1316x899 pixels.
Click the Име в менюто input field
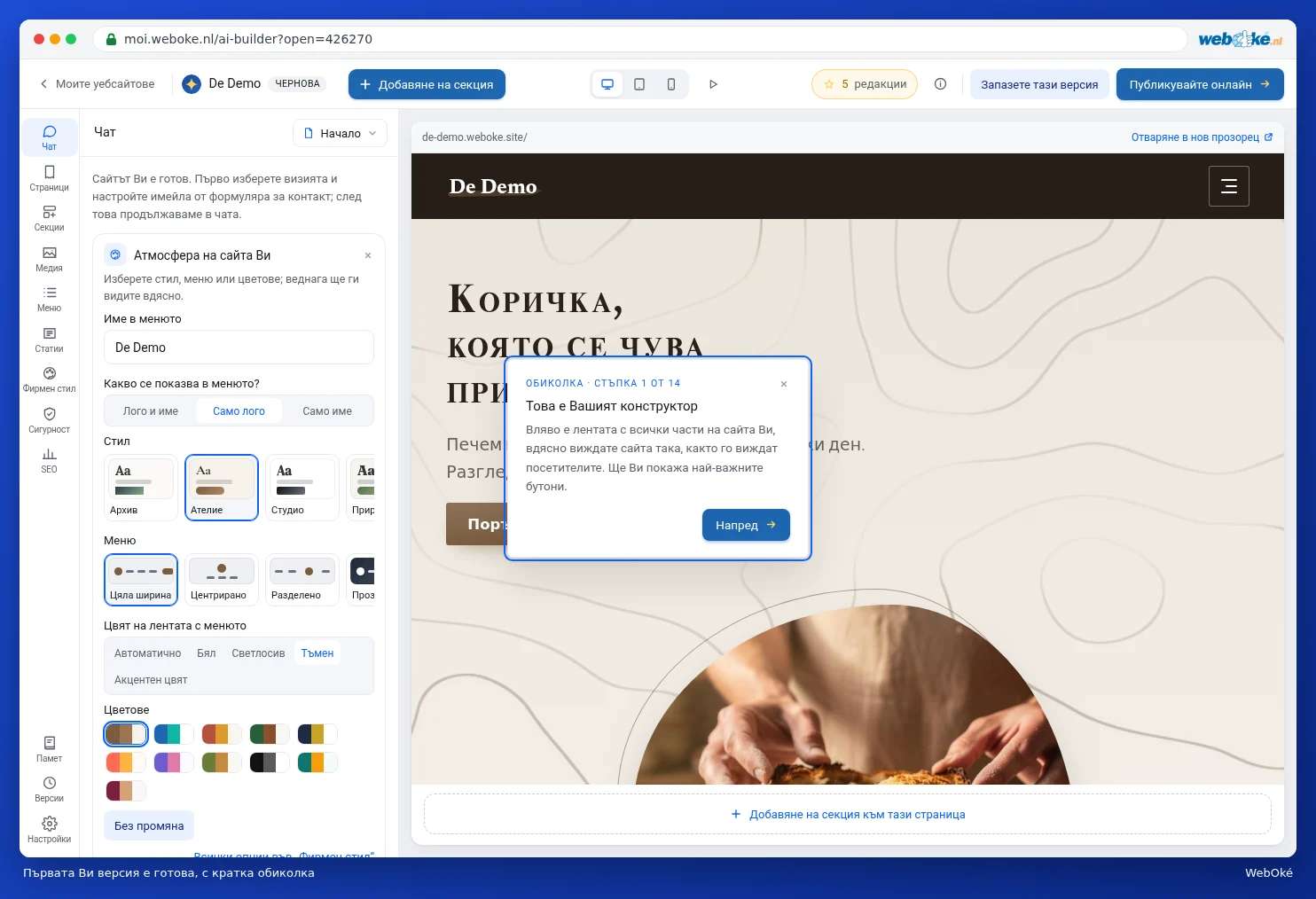tap(239, 348)
